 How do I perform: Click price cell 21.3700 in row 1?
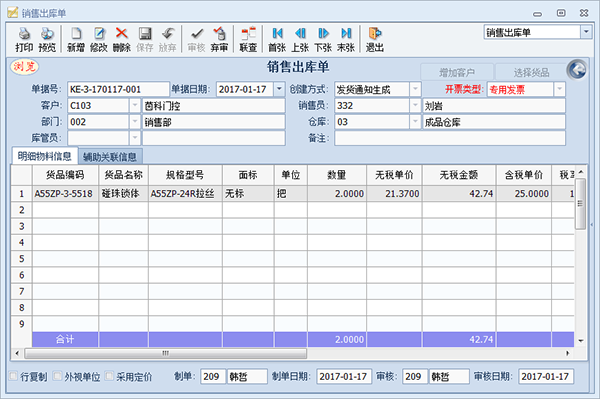click(394, 194)
